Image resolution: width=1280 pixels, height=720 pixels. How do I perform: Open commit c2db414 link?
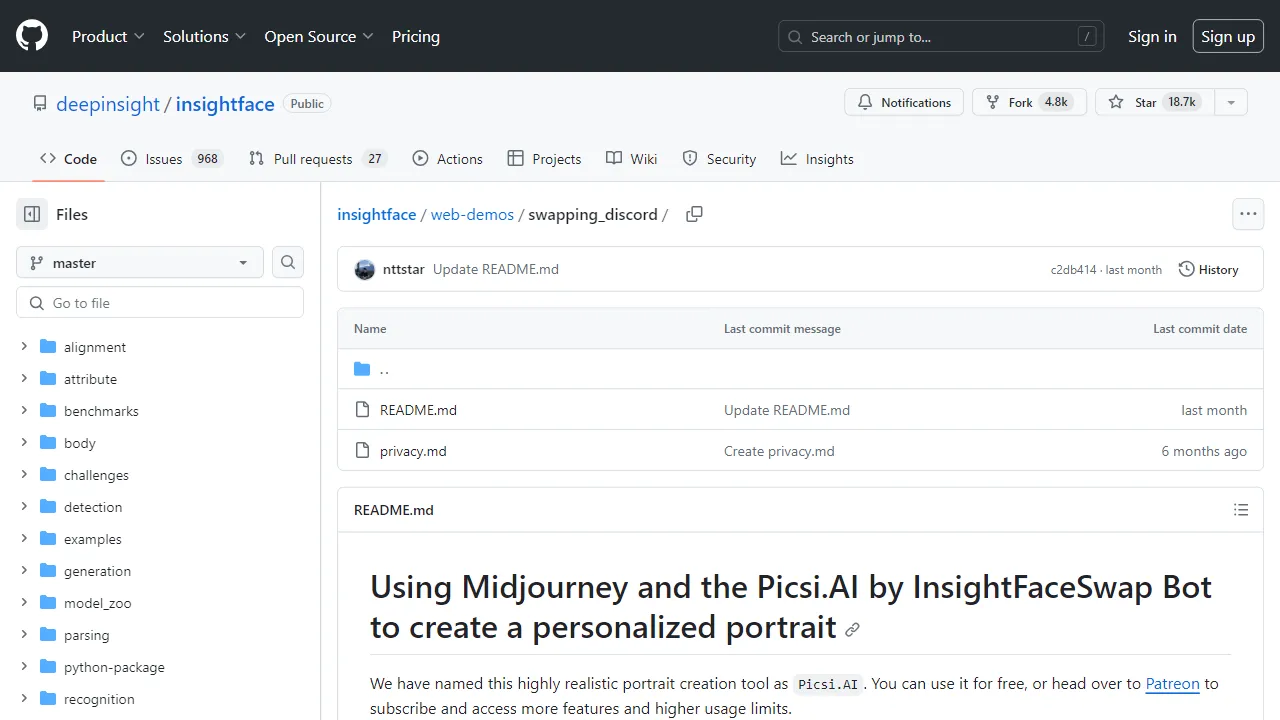pos(1073,270)
